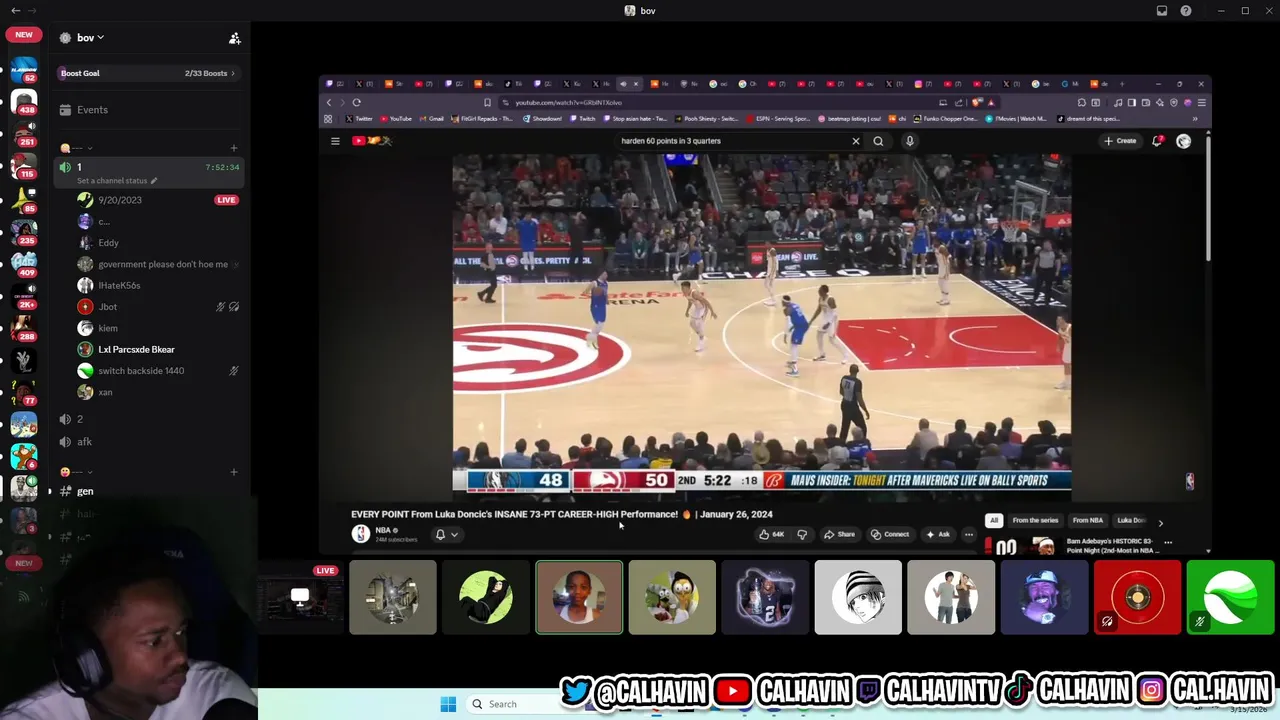Click the Ask button under video
This screenshot has height=720, width=1280.
(938, 535)
